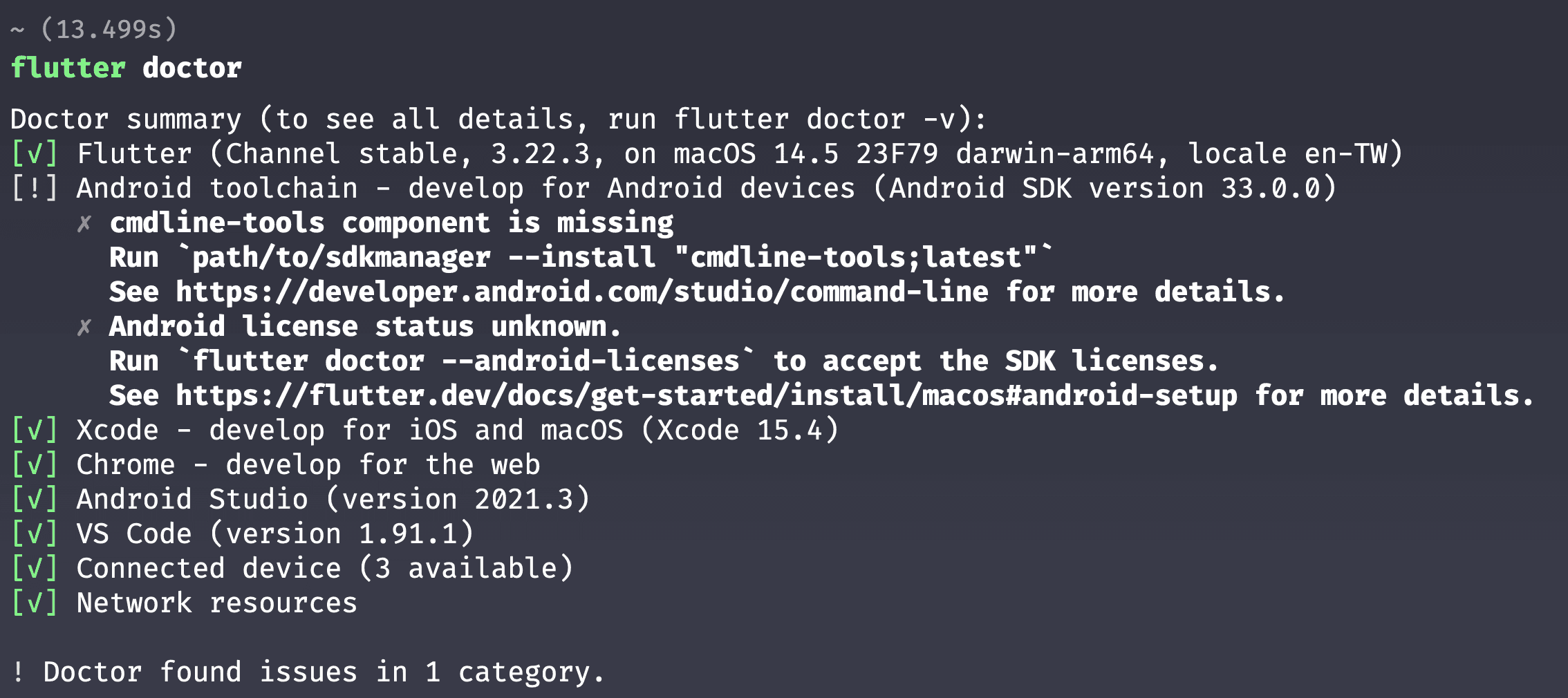Click the X mark beside cmdline-tools missing

[84, 223]
